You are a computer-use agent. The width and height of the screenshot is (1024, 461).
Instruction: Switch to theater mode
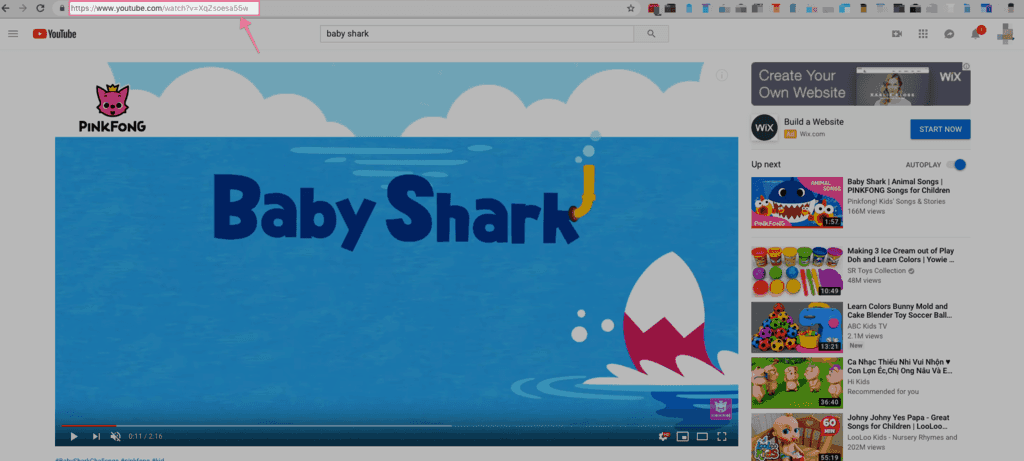pos(702,436)
